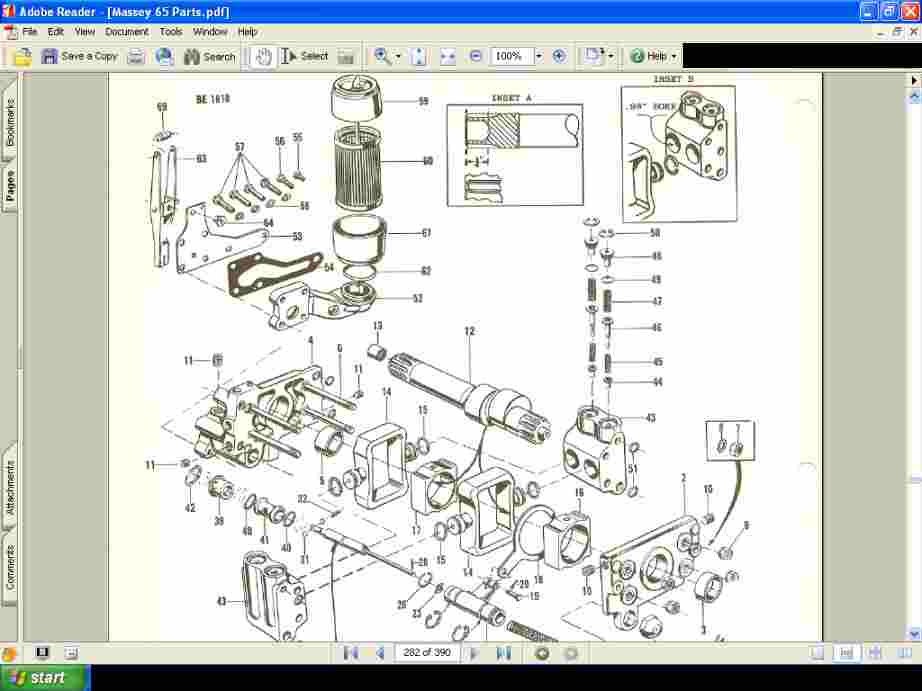
Task: Open the Help menu in the menu bar
Action: [248, 32]
